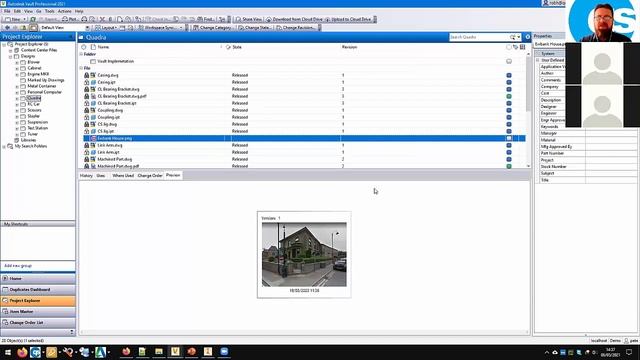This screenshot has width=640, height=360.
Task: Click the Share View button
Action: 249,19
